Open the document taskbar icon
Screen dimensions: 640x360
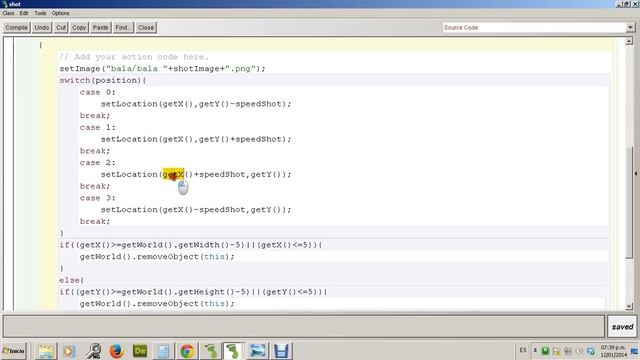[163, 351]
